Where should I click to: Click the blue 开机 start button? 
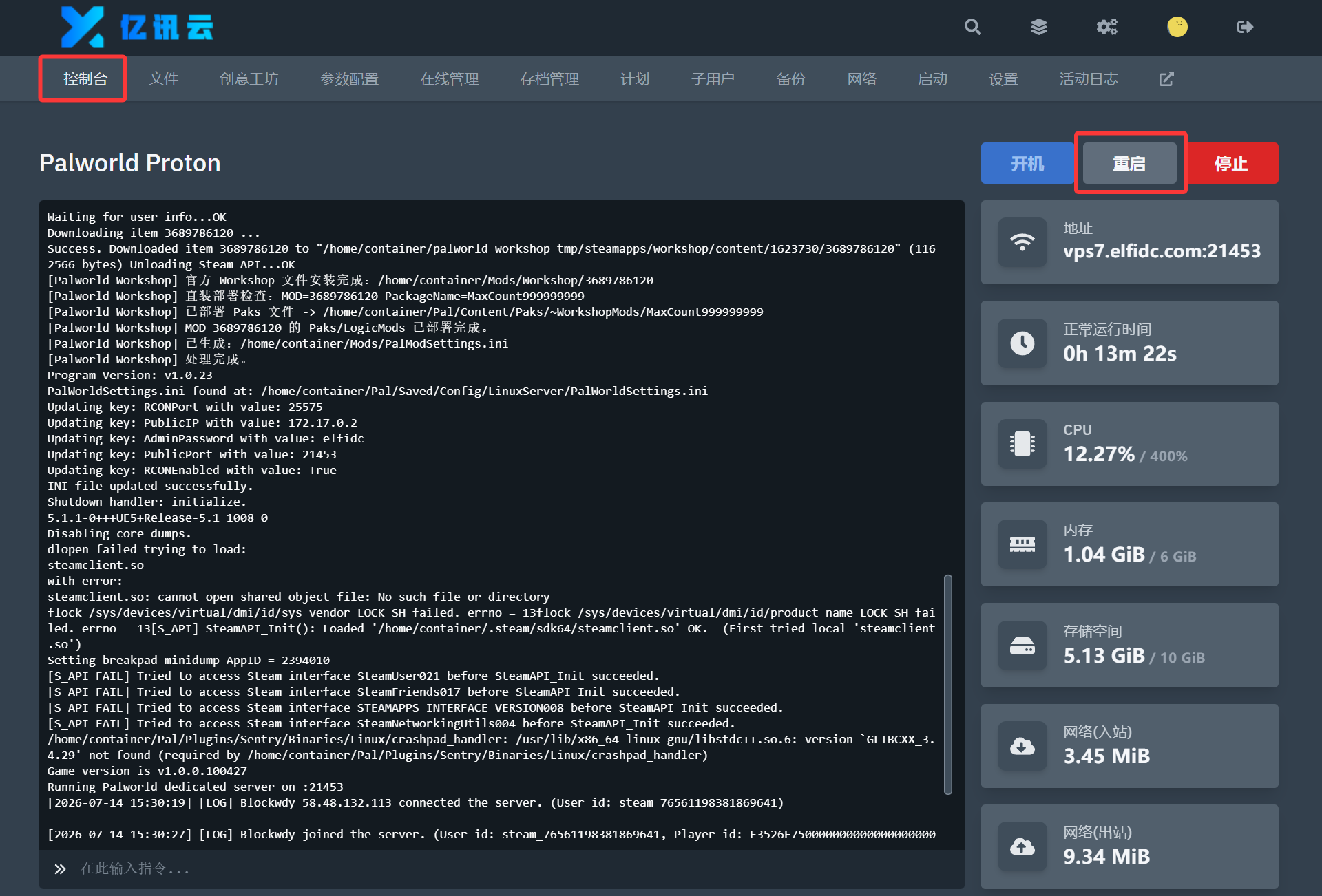tap(1028, 163)
